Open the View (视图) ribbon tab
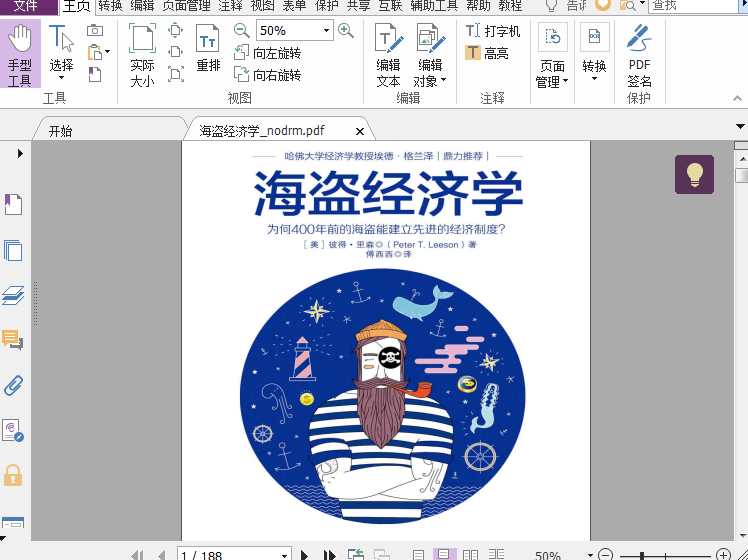748x560 pixels. (262, 6)
